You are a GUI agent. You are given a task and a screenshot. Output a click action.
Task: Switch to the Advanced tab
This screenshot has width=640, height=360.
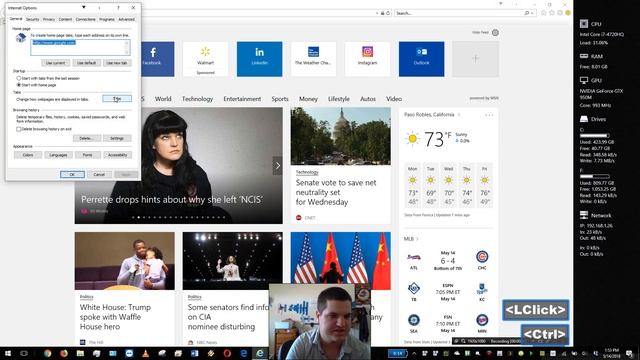(x=127, y=19)
